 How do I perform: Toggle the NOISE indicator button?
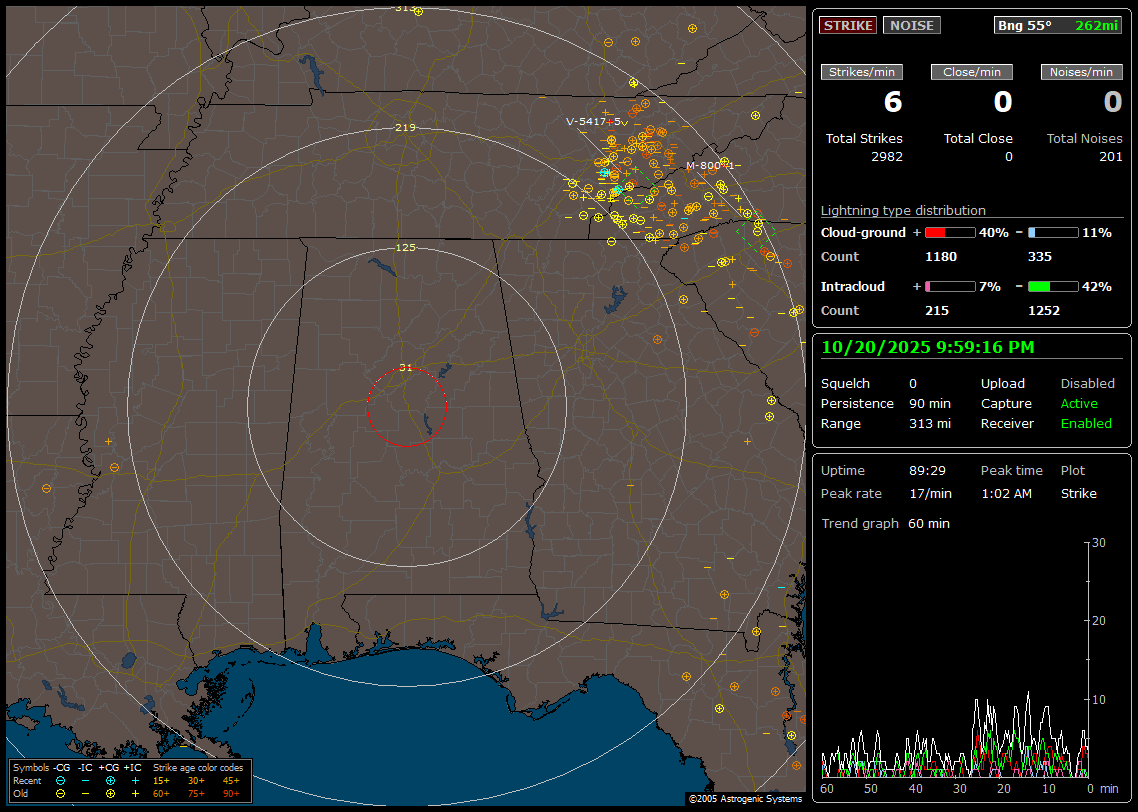pyautogui.click(x=911, y=25)
